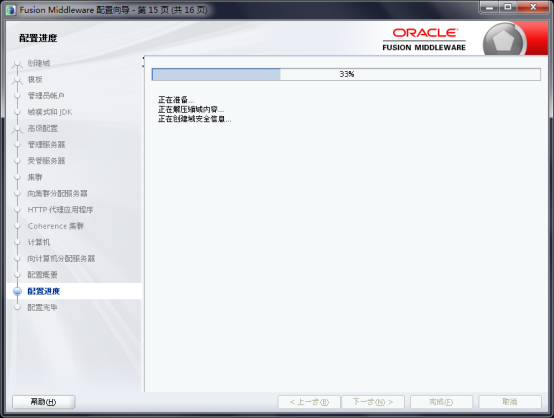The image size is (554, 418).
Task: Click the 完成(F) finish button
Action: [441, 402]
